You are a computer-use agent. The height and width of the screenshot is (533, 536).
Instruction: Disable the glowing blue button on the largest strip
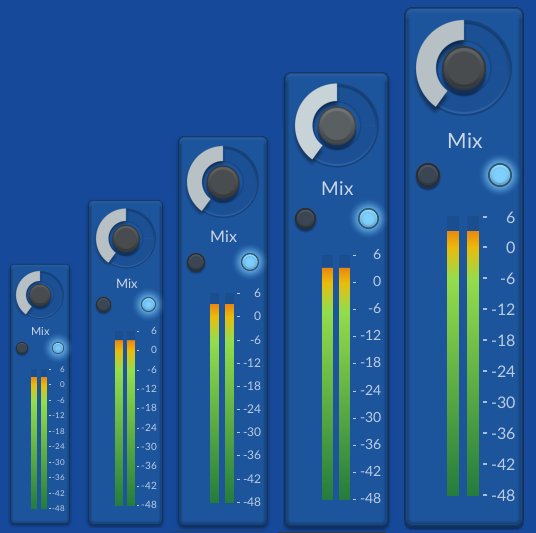[x=500, y=175]
